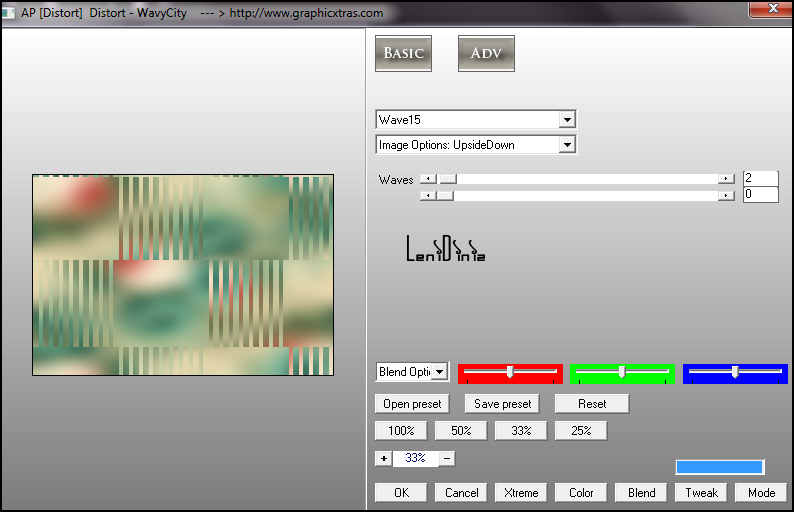
Task: Click the Reset button
Action: 592,404
